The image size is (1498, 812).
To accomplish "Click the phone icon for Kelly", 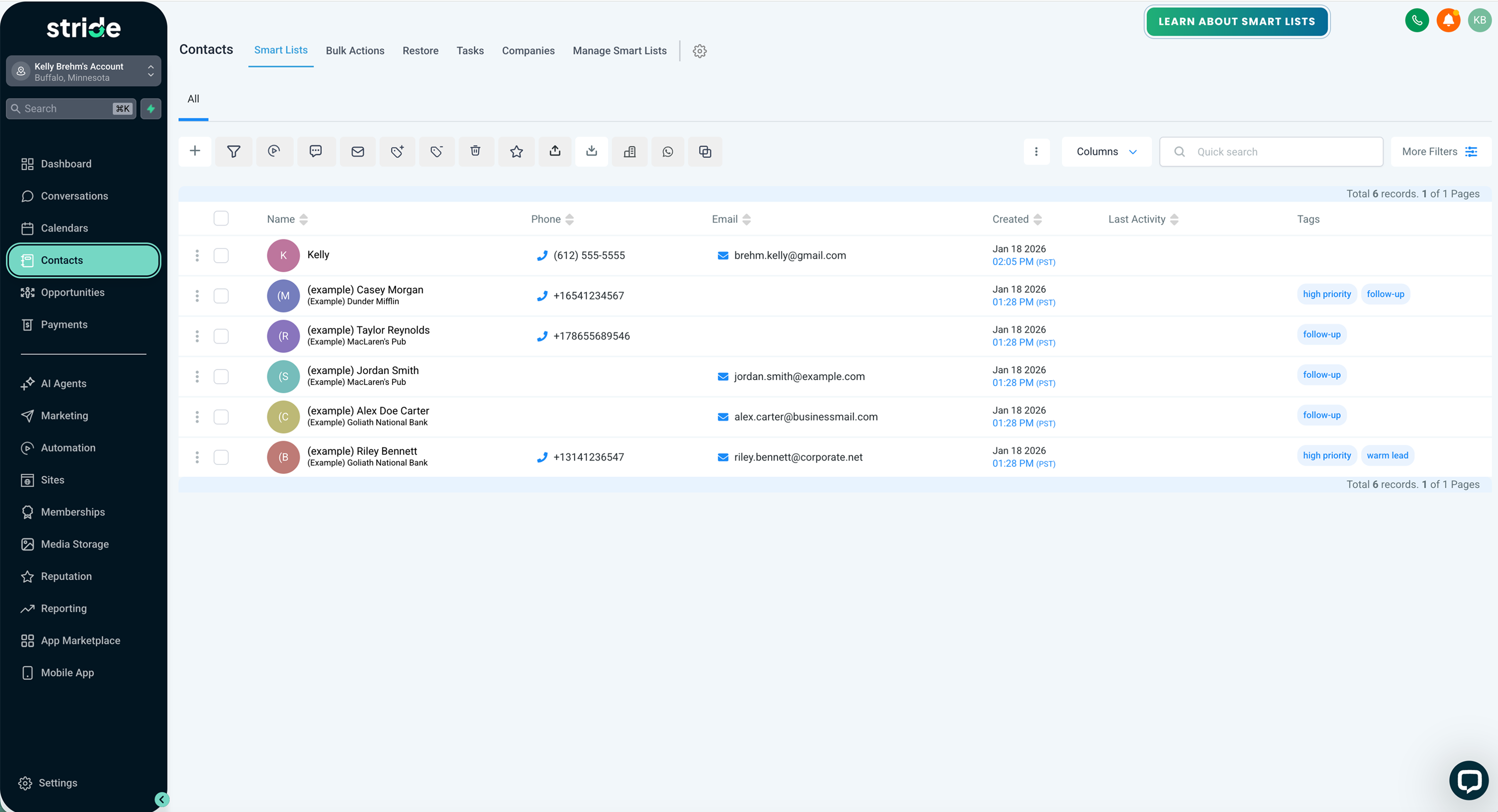I will [542, 255].
